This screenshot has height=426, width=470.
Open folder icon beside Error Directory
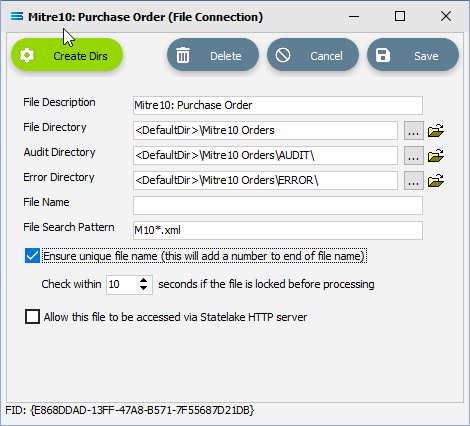(436, 180)
